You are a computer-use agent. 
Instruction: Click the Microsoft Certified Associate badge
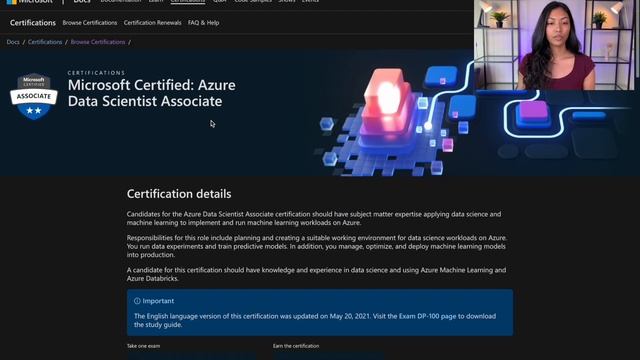(x=34, y=96)
